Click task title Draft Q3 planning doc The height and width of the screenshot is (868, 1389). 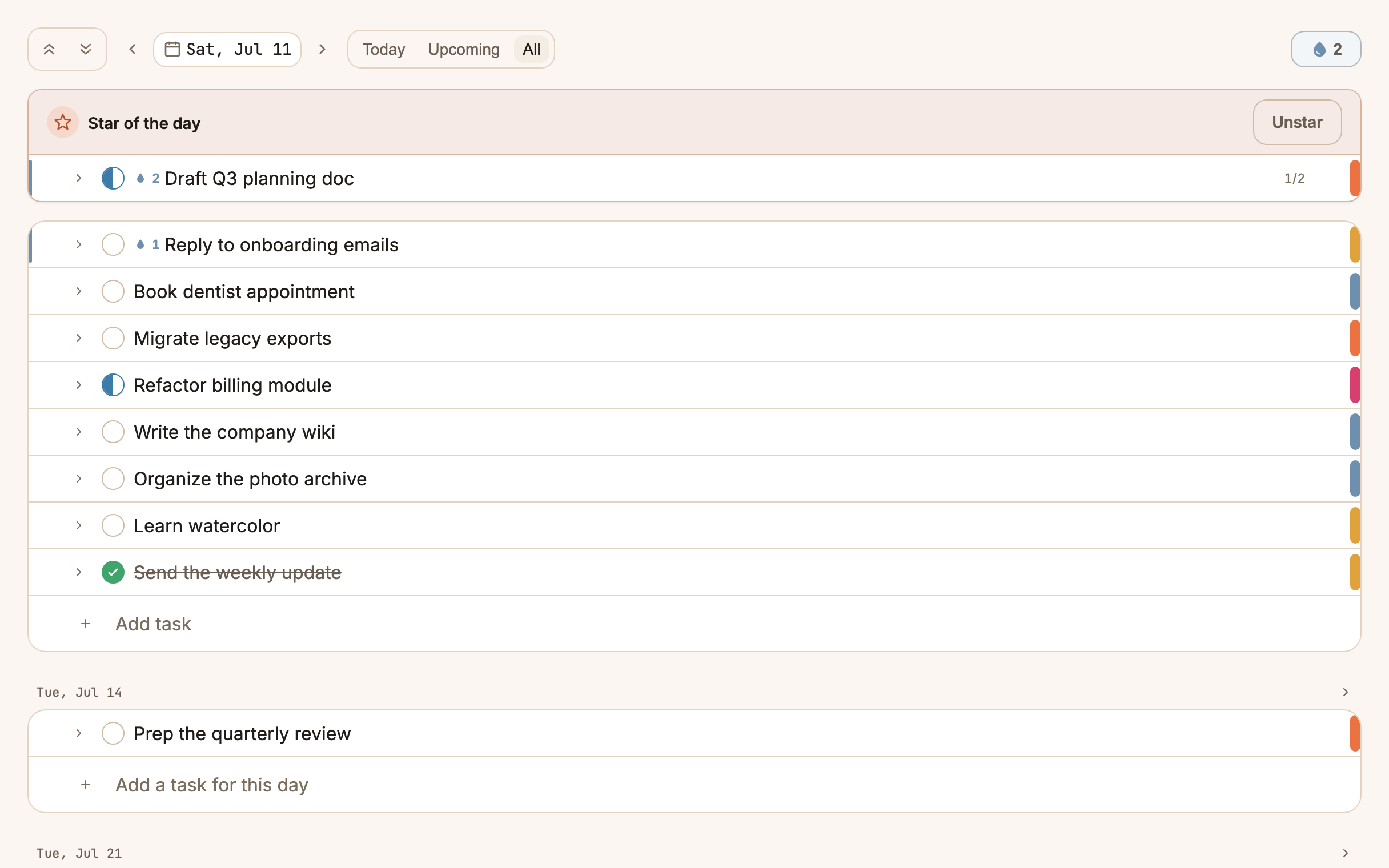coord(259,179)
